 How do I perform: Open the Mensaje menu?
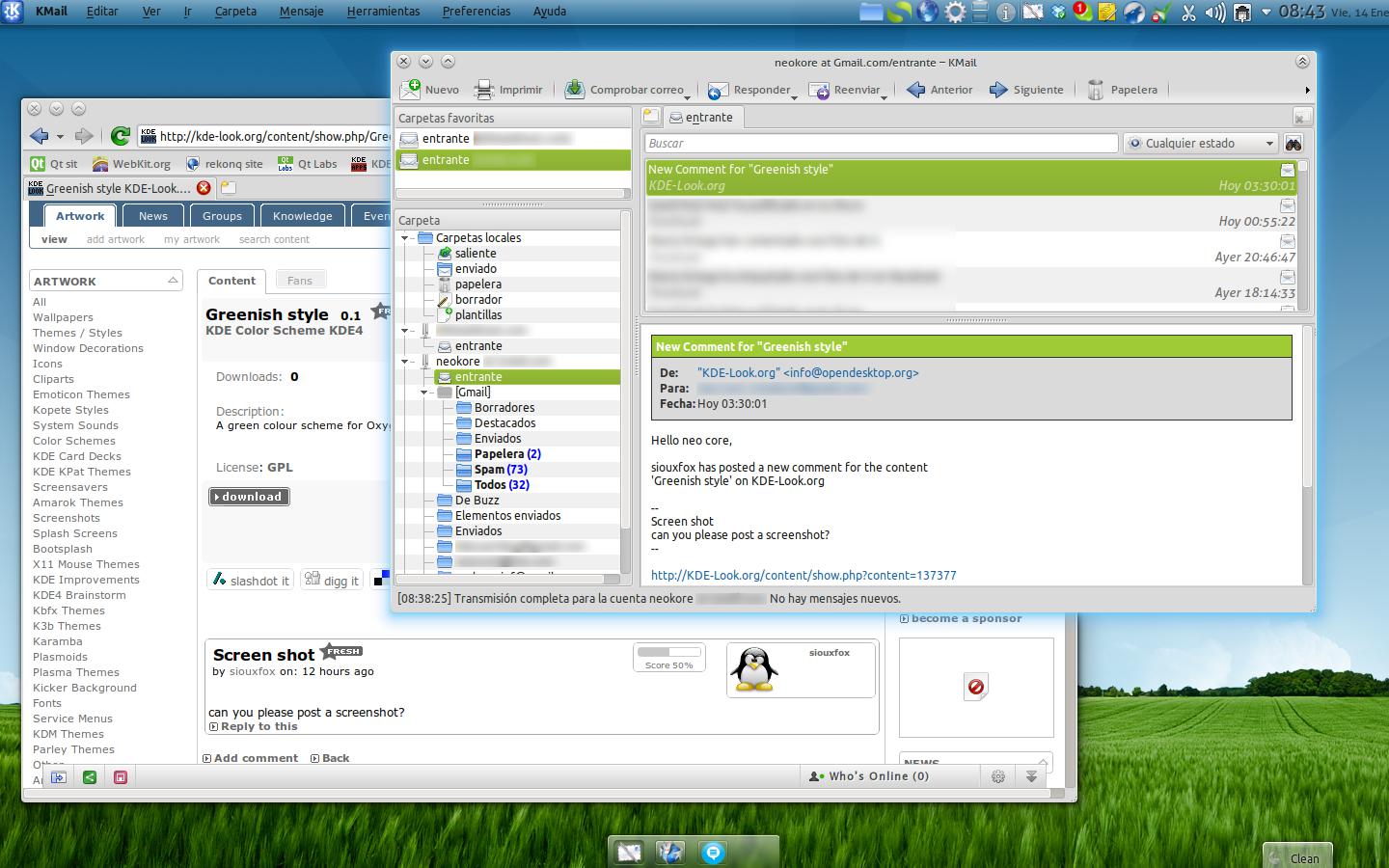[x=301, y=12]
